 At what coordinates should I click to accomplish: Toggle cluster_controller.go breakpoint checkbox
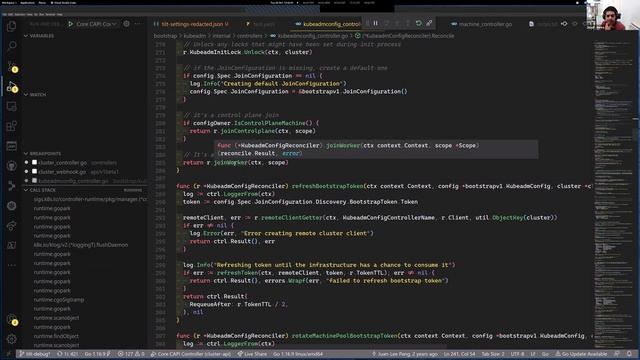pos(35,162)
